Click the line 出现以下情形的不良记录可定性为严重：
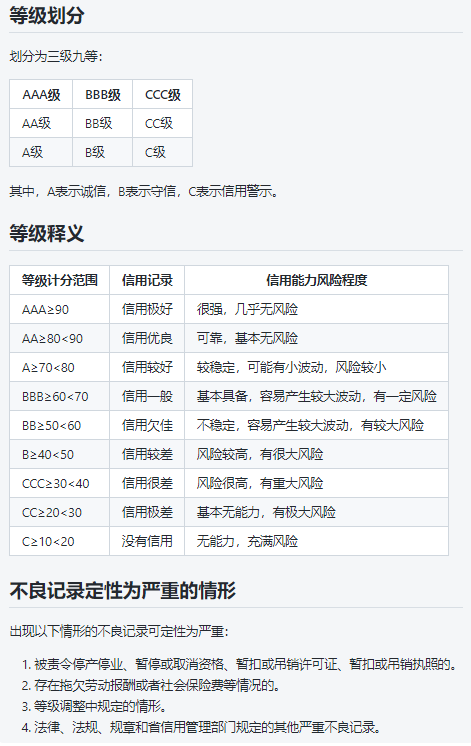Screen dimensions: 471x746 tap(119, 632)
